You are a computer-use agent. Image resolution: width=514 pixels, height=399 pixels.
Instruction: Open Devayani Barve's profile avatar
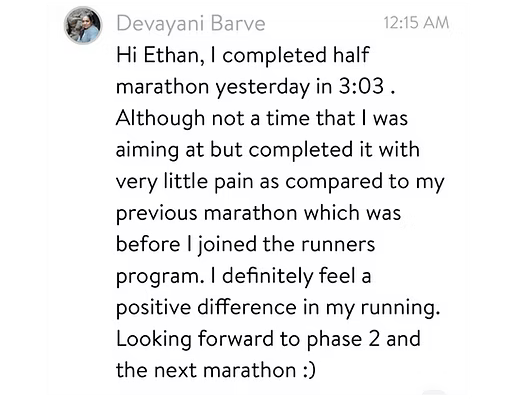tap(83, 25)
